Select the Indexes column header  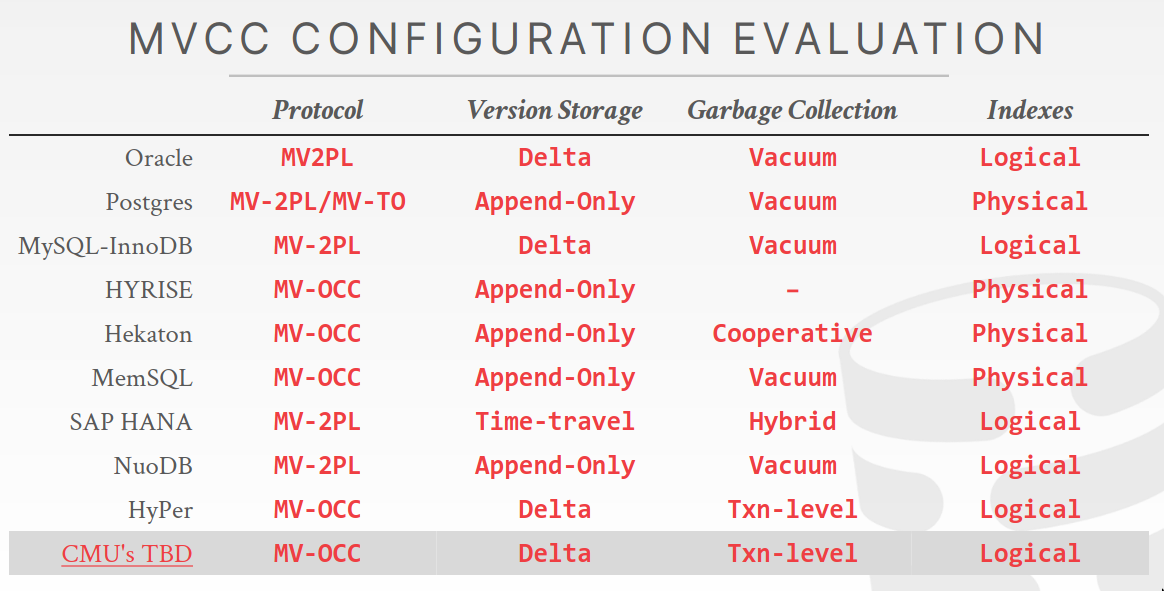point(1030,110)
